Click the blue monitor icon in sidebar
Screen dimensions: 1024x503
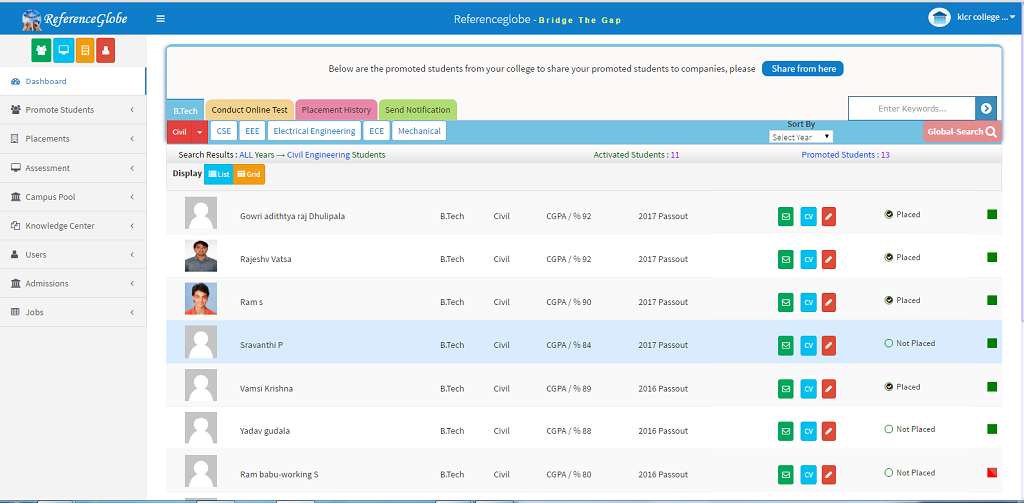tap(63, 49)
